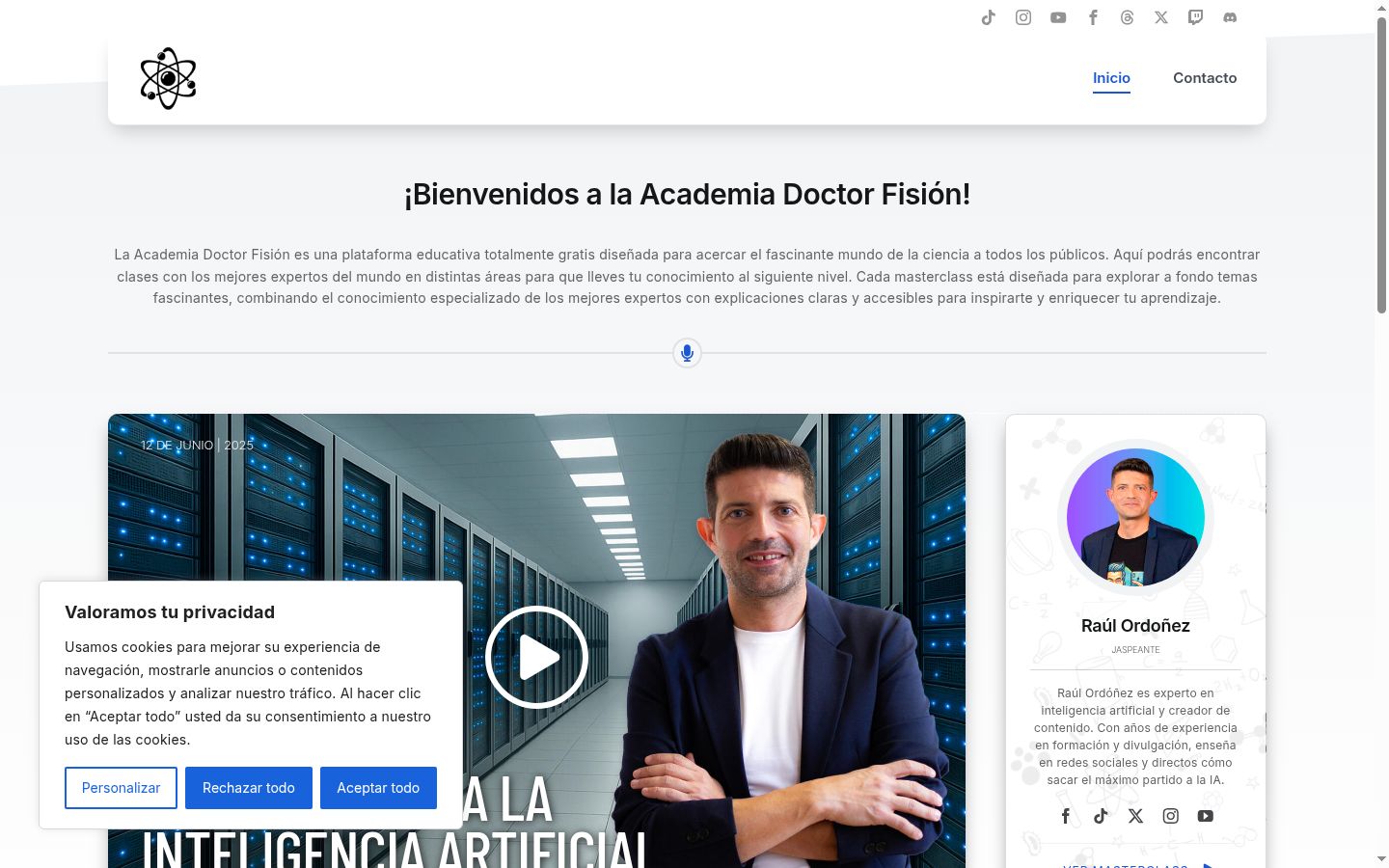Image resolution: width=1389 pixels, height=868 pixels.
Task: Click Raúl Ordoñez's round profile photo
Action: [1135, 518]
